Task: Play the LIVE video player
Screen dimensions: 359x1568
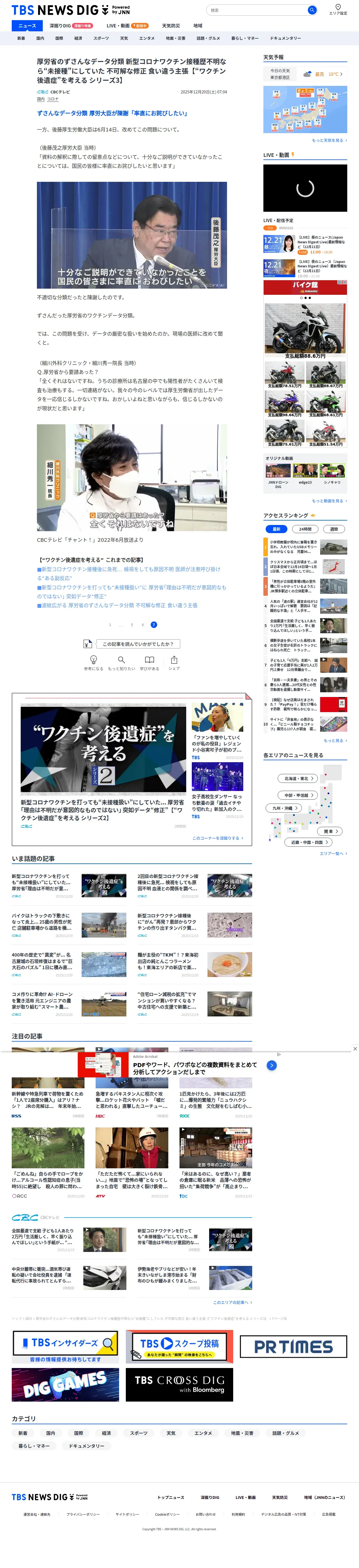Action: (305, 188)
